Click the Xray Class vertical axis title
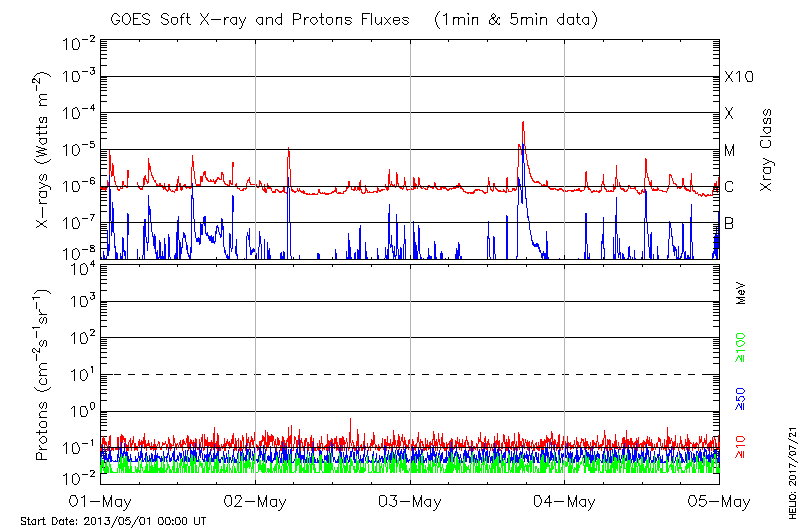Image resolution: width=800 pixels, height=530 pixels. [x=766, y=150]
